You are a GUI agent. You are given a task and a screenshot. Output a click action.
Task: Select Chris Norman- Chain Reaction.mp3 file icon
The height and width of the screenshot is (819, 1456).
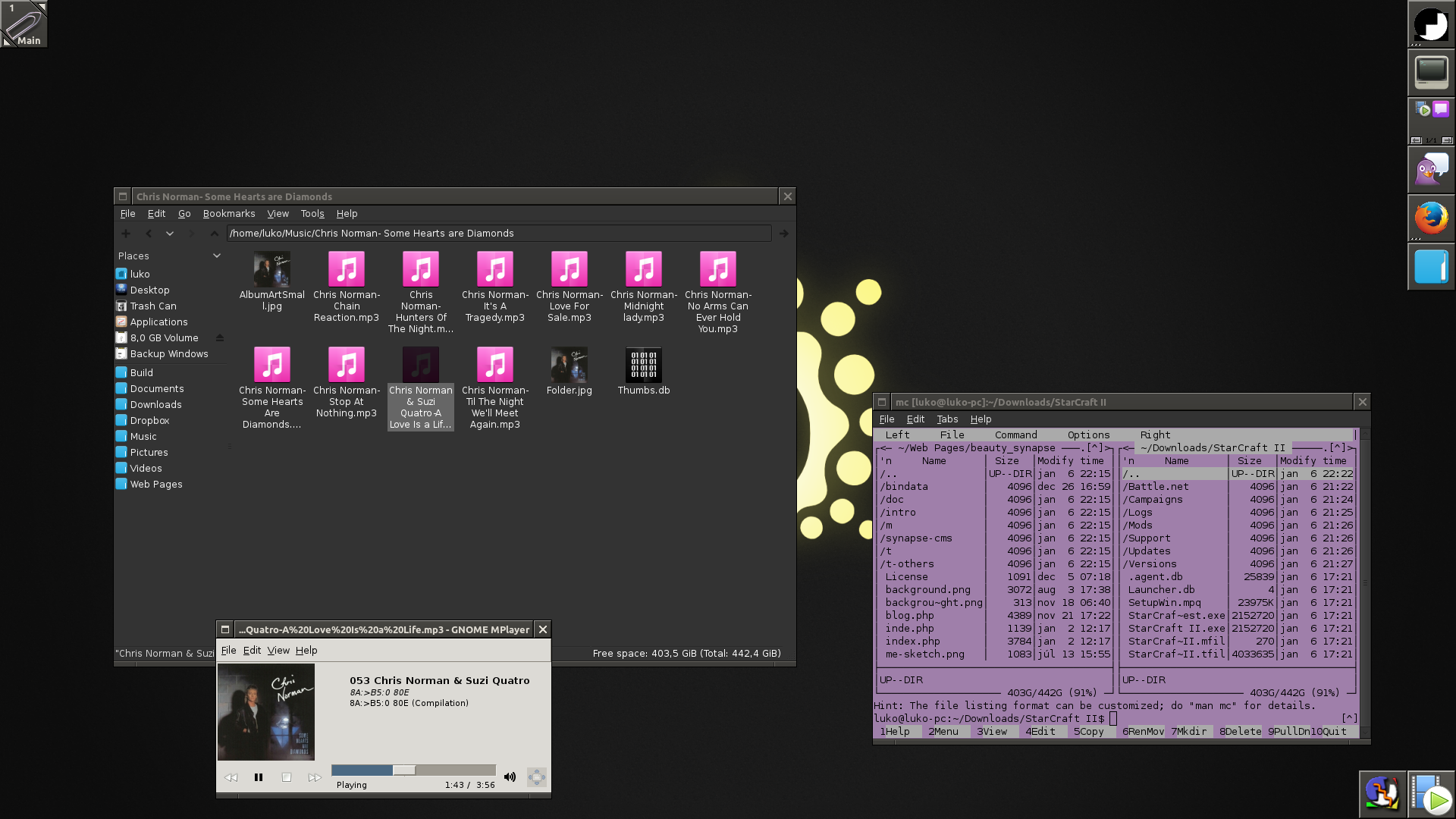tap(346, 269)
